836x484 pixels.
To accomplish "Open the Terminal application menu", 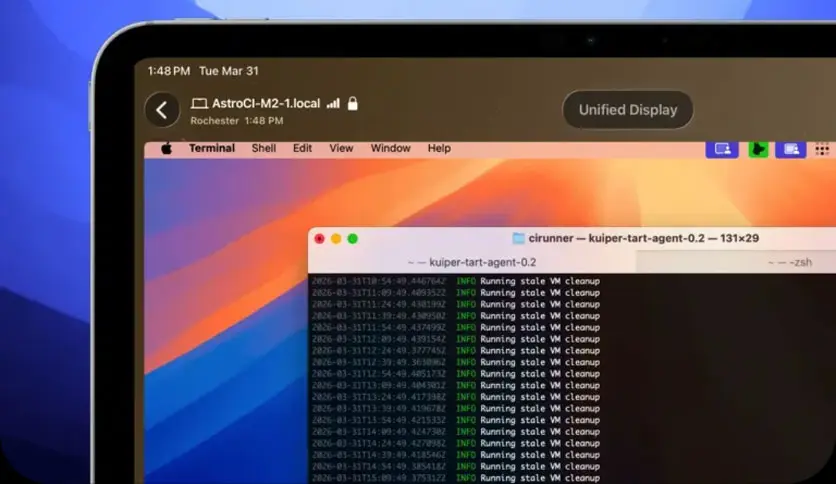I will (212, 148).
